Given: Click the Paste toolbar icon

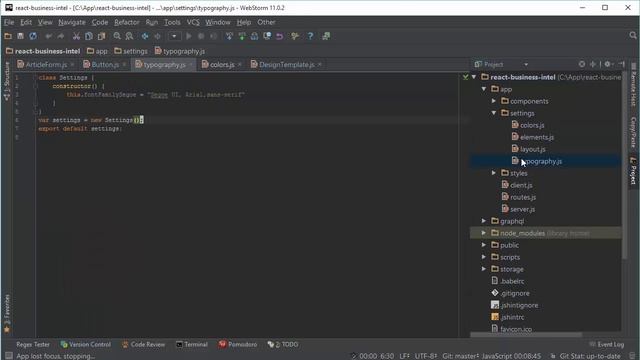Looking at the screenshot, I should [101, 36].
